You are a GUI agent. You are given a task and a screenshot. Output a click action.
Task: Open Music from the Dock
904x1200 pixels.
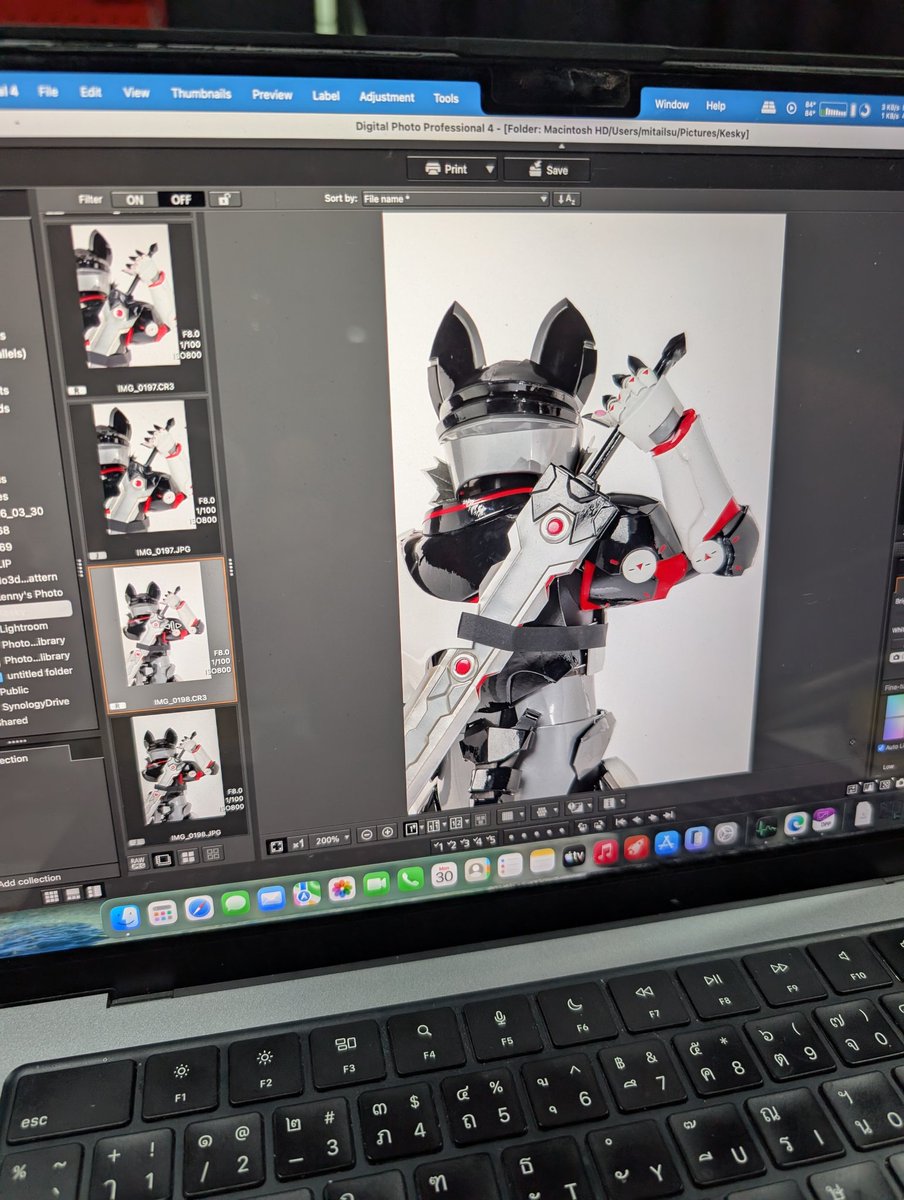[605, 851]
